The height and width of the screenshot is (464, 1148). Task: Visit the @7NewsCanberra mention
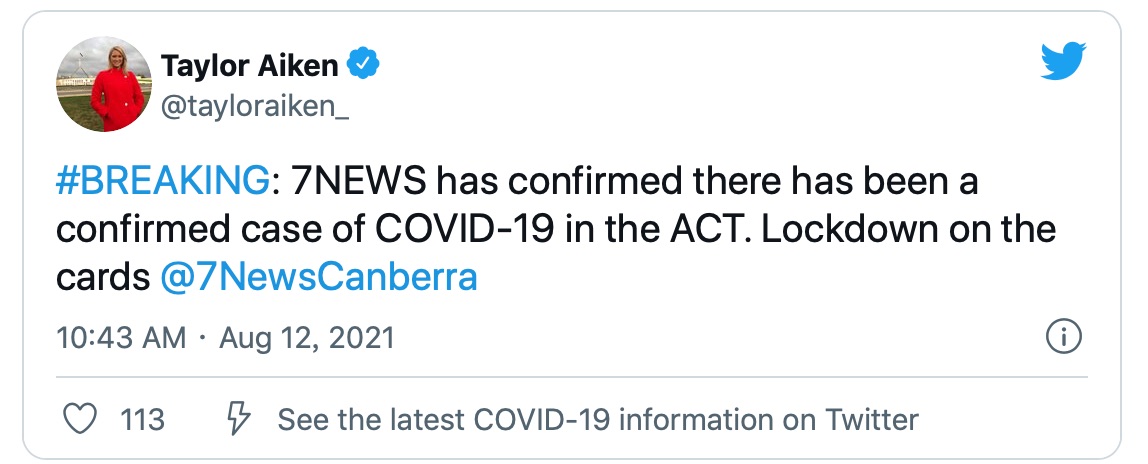click(318, 277)
